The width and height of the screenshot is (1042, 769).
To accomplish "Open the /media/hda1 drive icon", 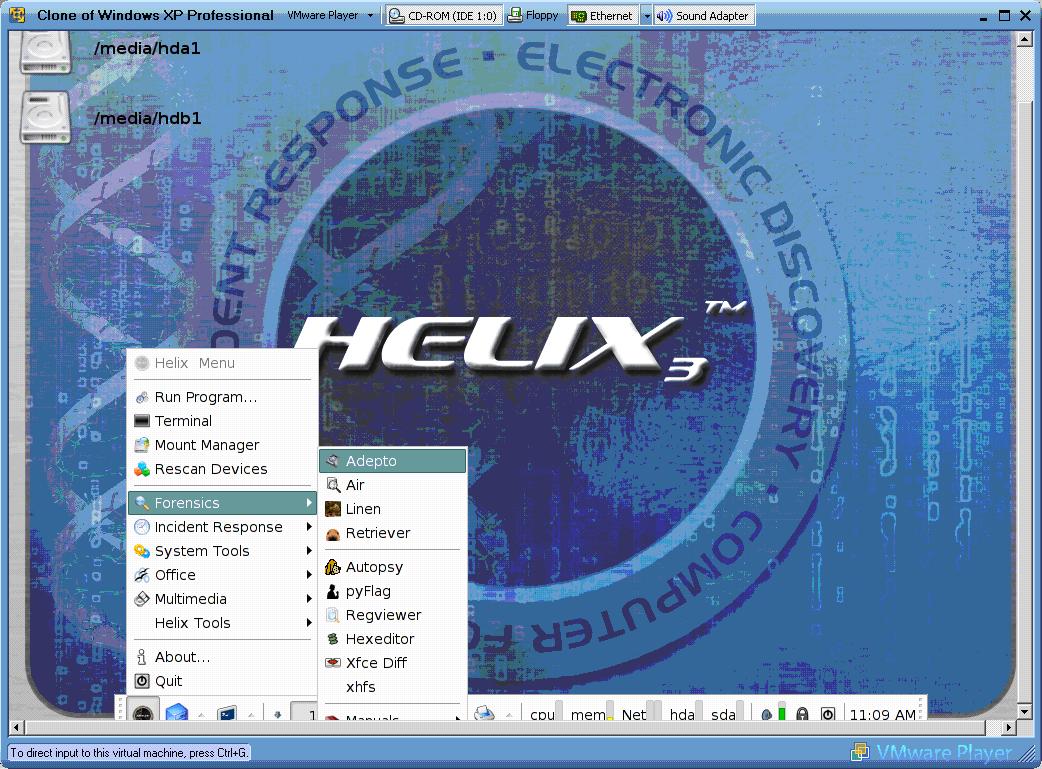I will 45,51.
